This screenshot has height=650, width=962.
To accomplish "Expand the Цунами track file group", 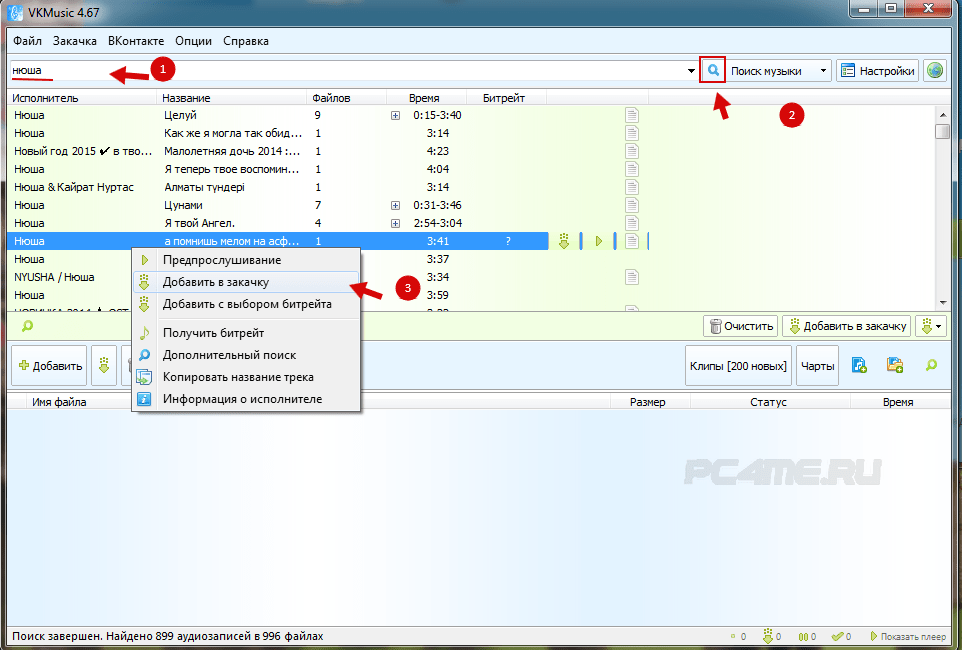I will click(395, 205).
